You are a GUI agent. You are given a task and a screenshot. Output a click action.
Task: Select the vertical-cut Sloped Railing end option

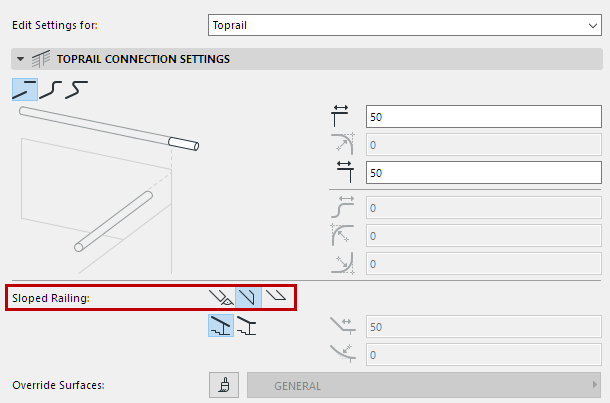click(247, 297)
